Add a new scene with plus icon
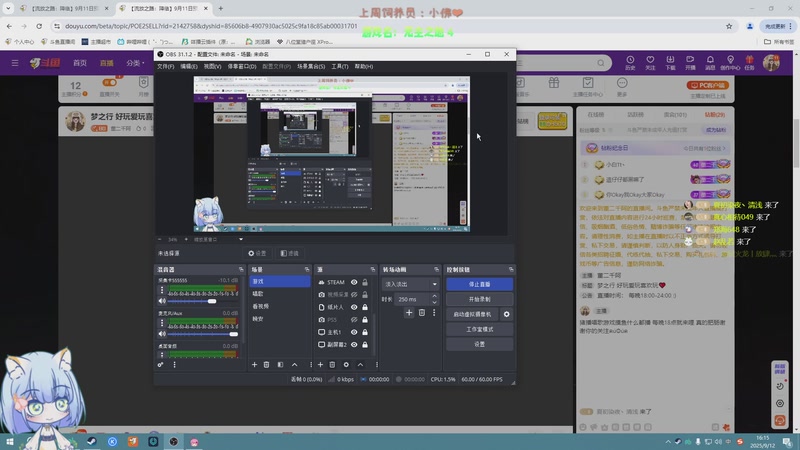Screen dimensions: 800x450 [254, 364]
